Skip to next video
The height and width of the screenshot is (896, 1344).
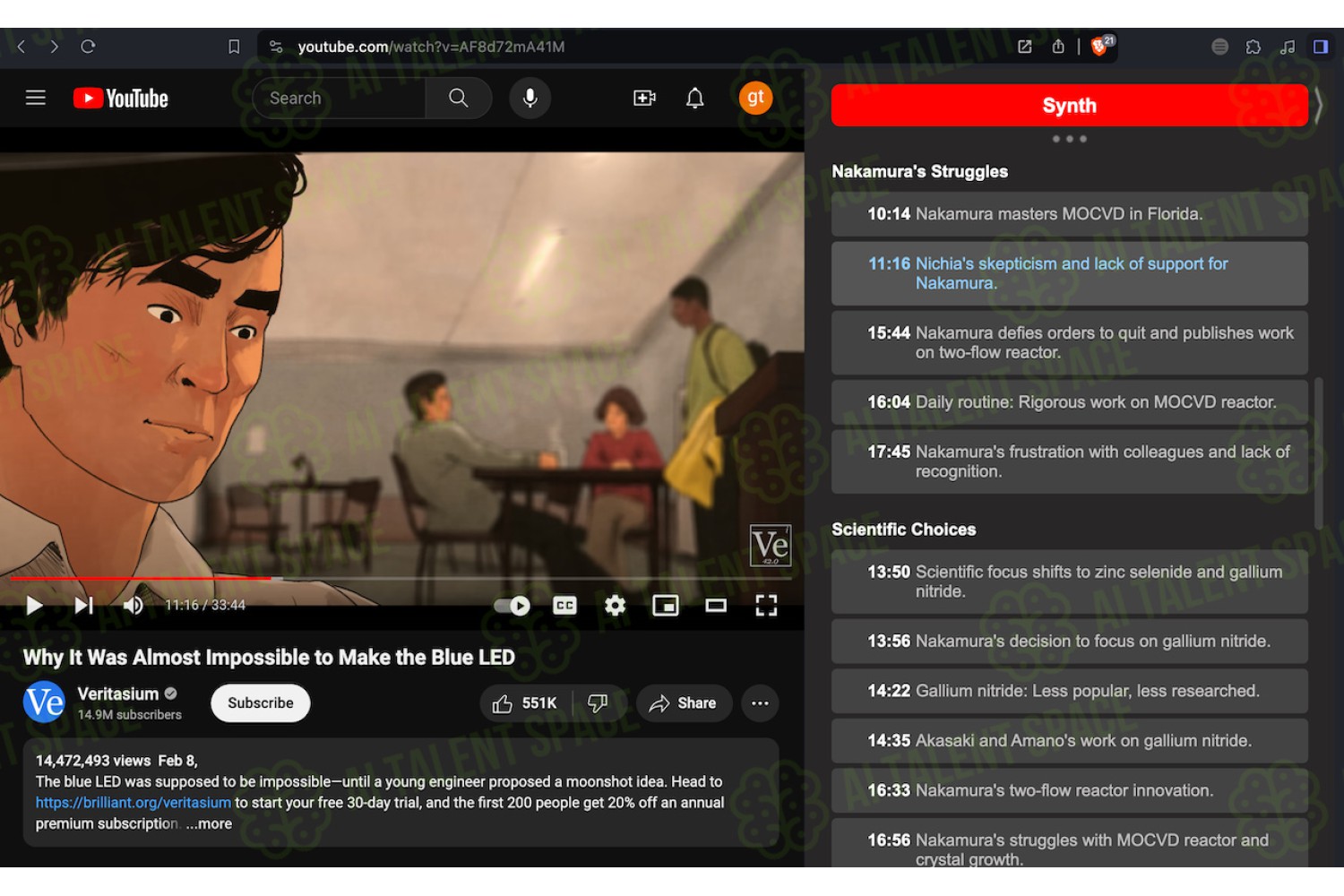[x=83, y=606]
